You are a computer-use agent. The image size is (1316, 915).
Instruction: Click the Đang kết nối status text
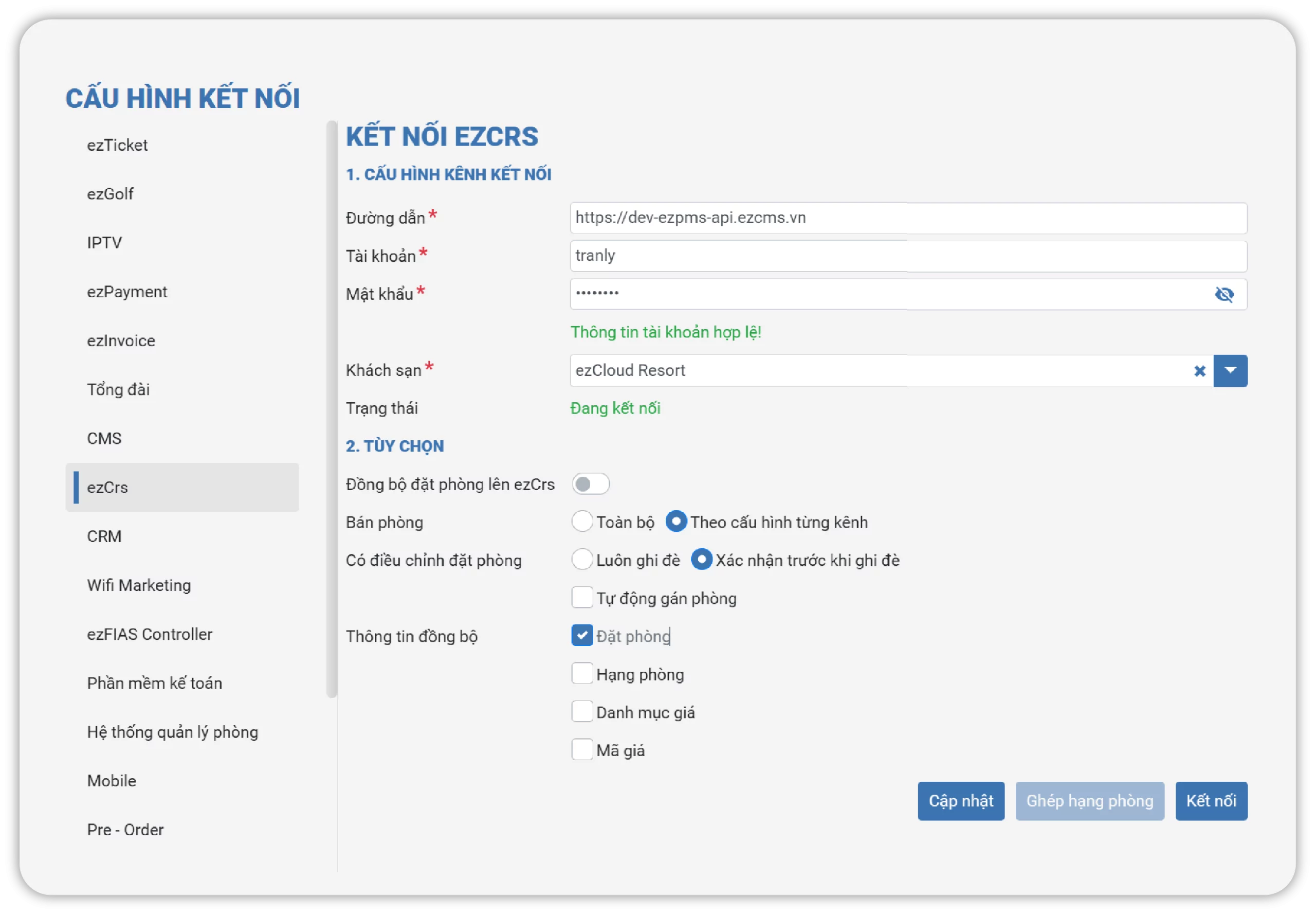pos(615,408)
